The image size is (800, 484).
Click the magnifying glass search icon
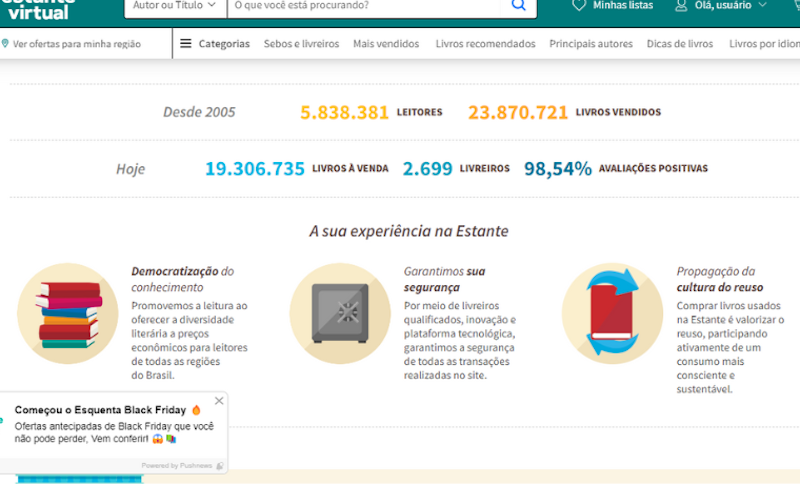518,6
